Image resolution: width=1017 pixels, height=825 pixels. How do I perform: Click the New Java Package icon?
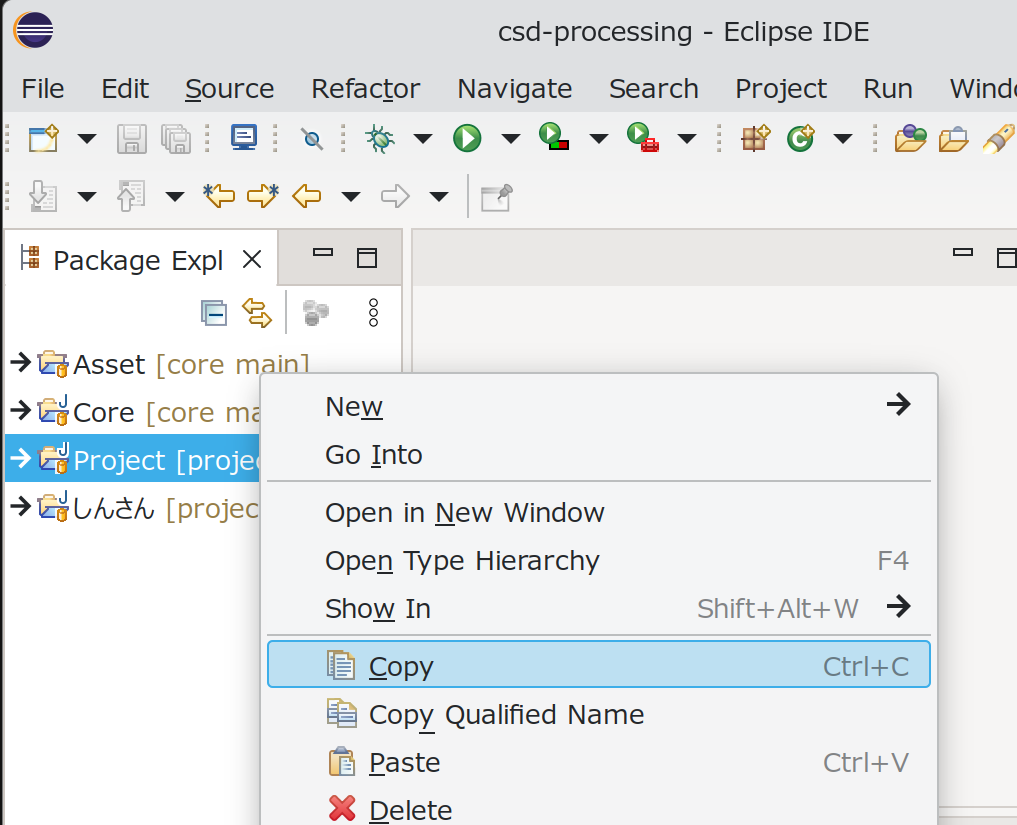click(x=755, y=138)
